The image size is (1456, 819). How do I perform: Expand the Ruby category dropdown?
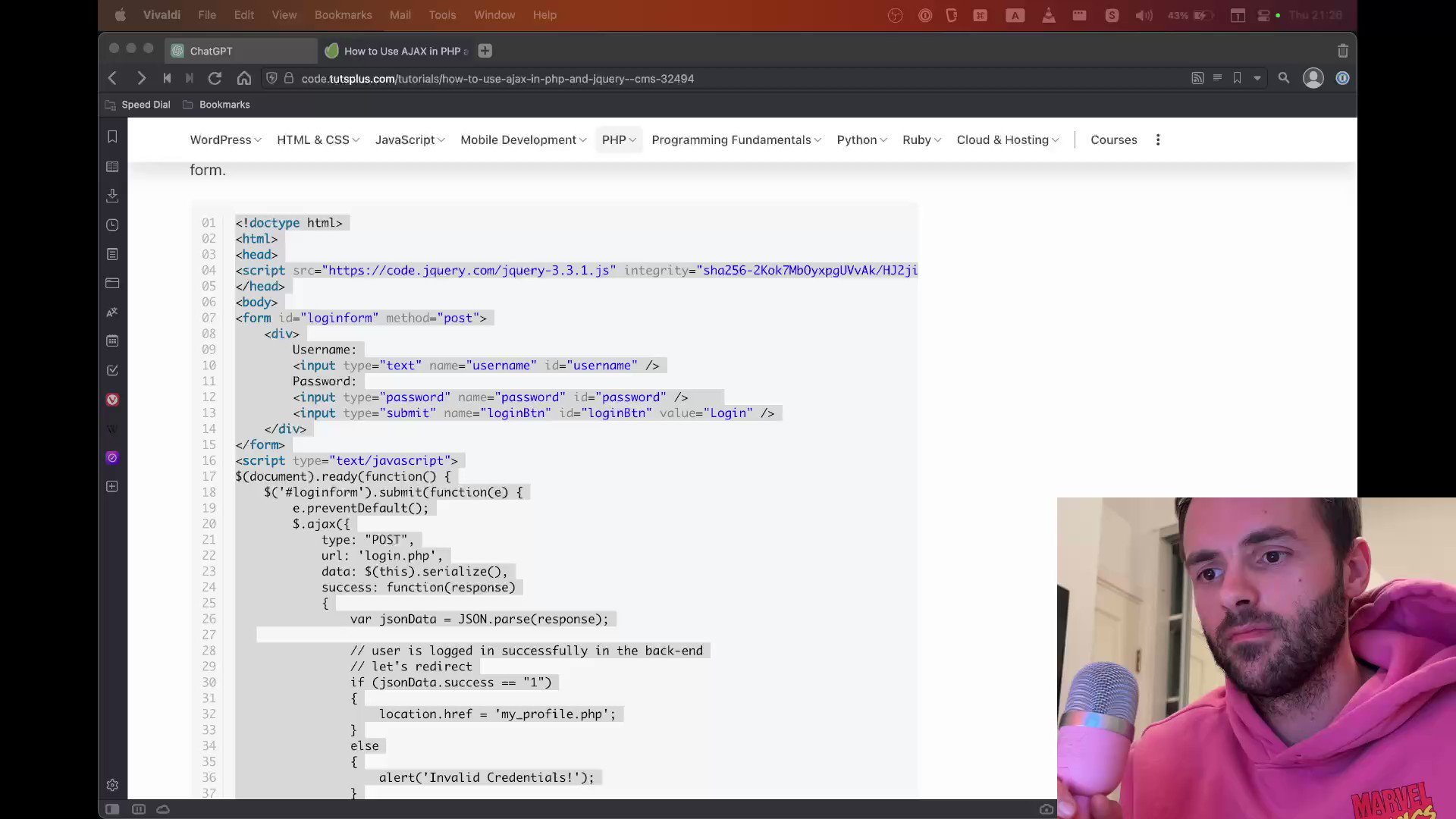pyautogui.click(x=921, y=140)
